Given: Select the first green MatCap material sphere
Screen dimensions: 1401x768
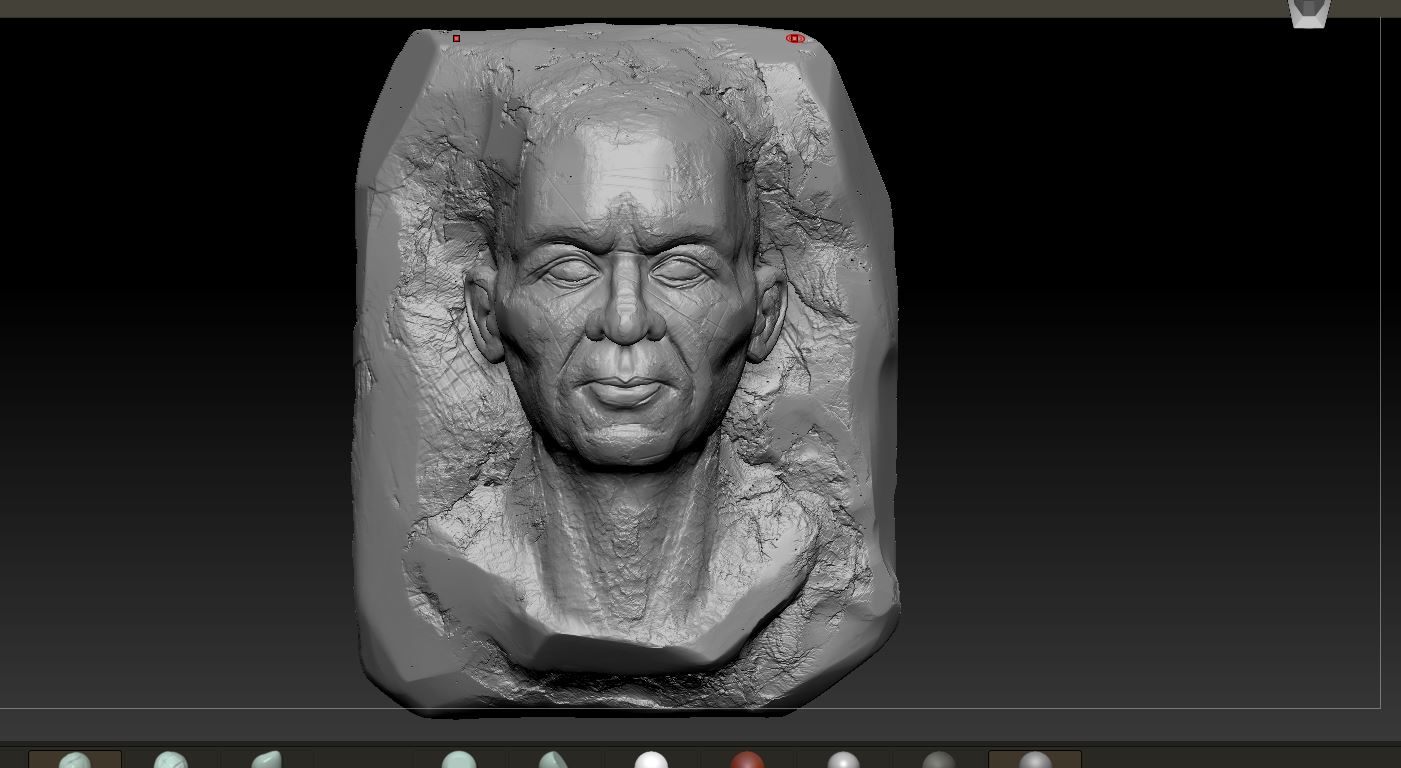Looking at the screenshot, I should click(75, 760).
